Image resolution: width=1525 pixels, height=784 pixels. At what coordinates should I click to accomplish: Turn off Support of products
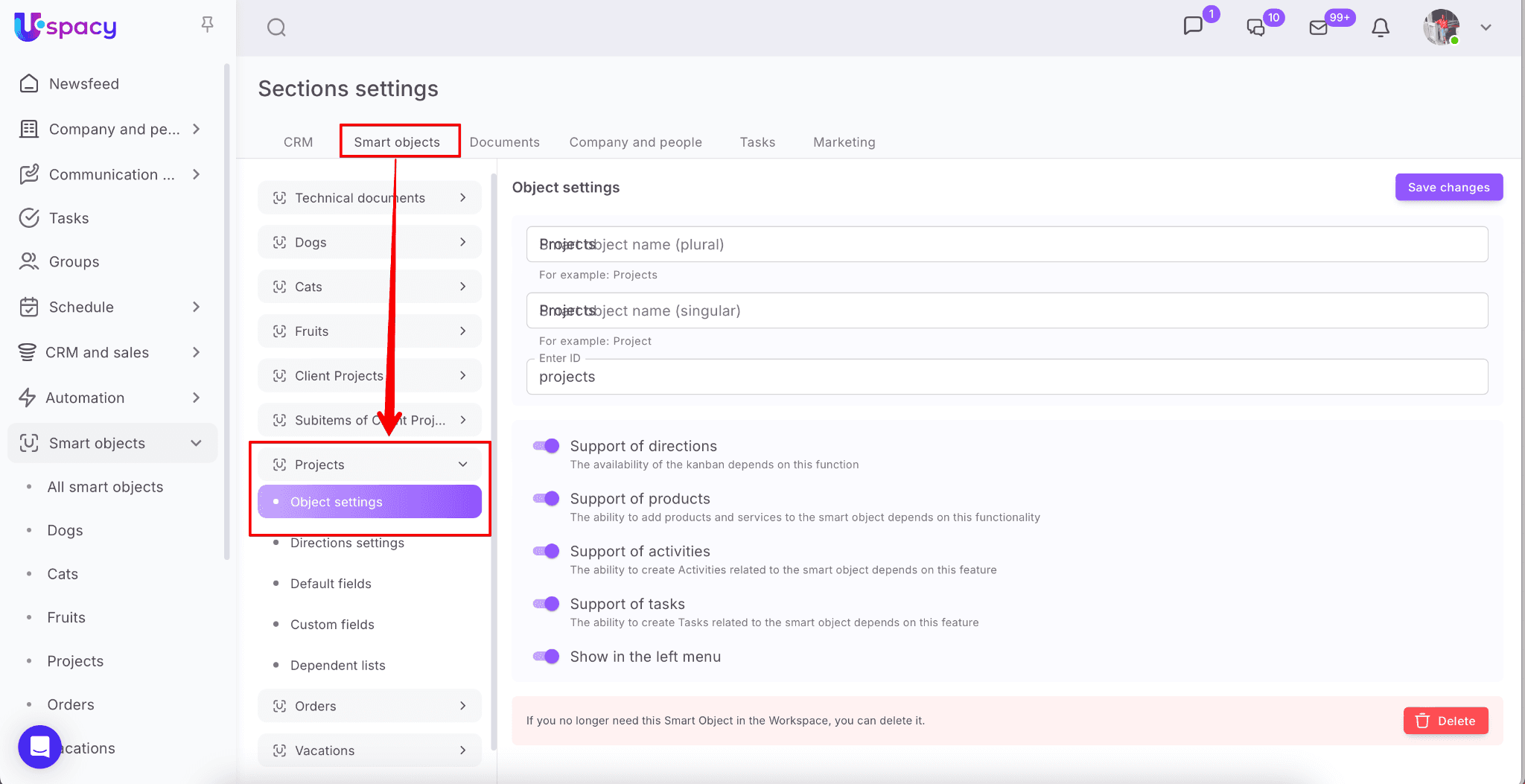point(547,499)
